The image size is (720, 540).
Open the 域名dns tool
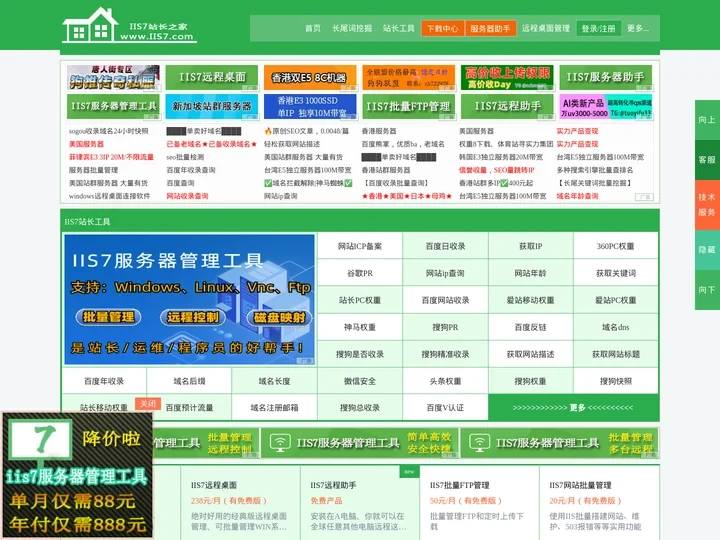pos(616,327)
